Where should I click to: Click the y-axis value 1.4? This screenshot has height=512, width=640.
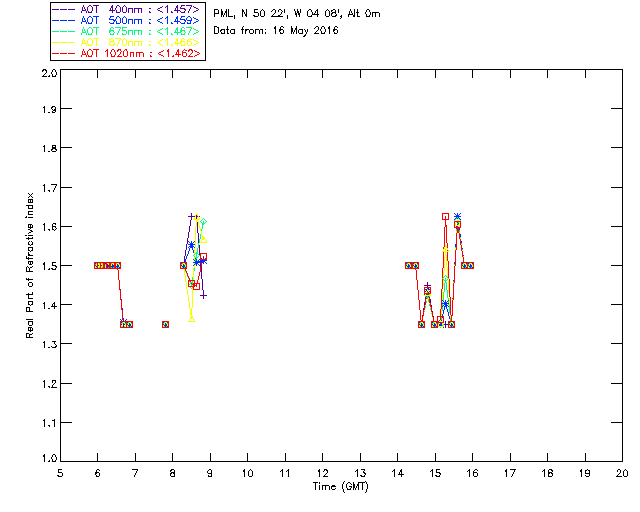pos(49,305)
